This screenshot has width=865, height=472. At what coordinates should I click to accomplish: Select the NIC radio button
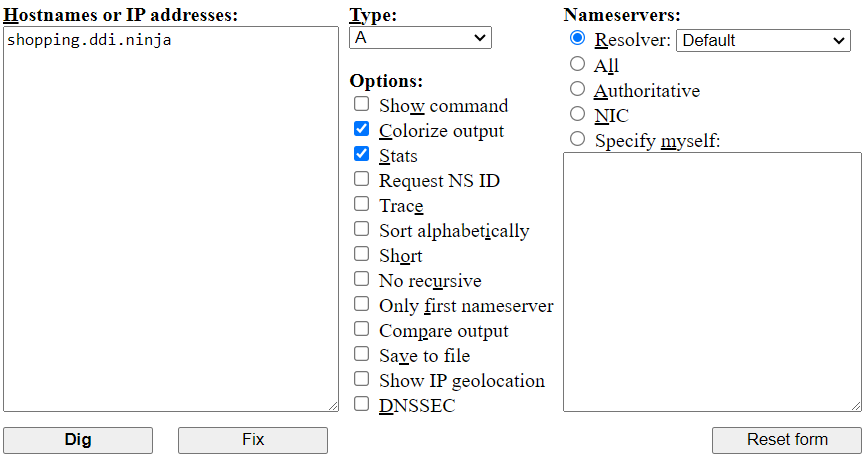(x=577, y=114)
